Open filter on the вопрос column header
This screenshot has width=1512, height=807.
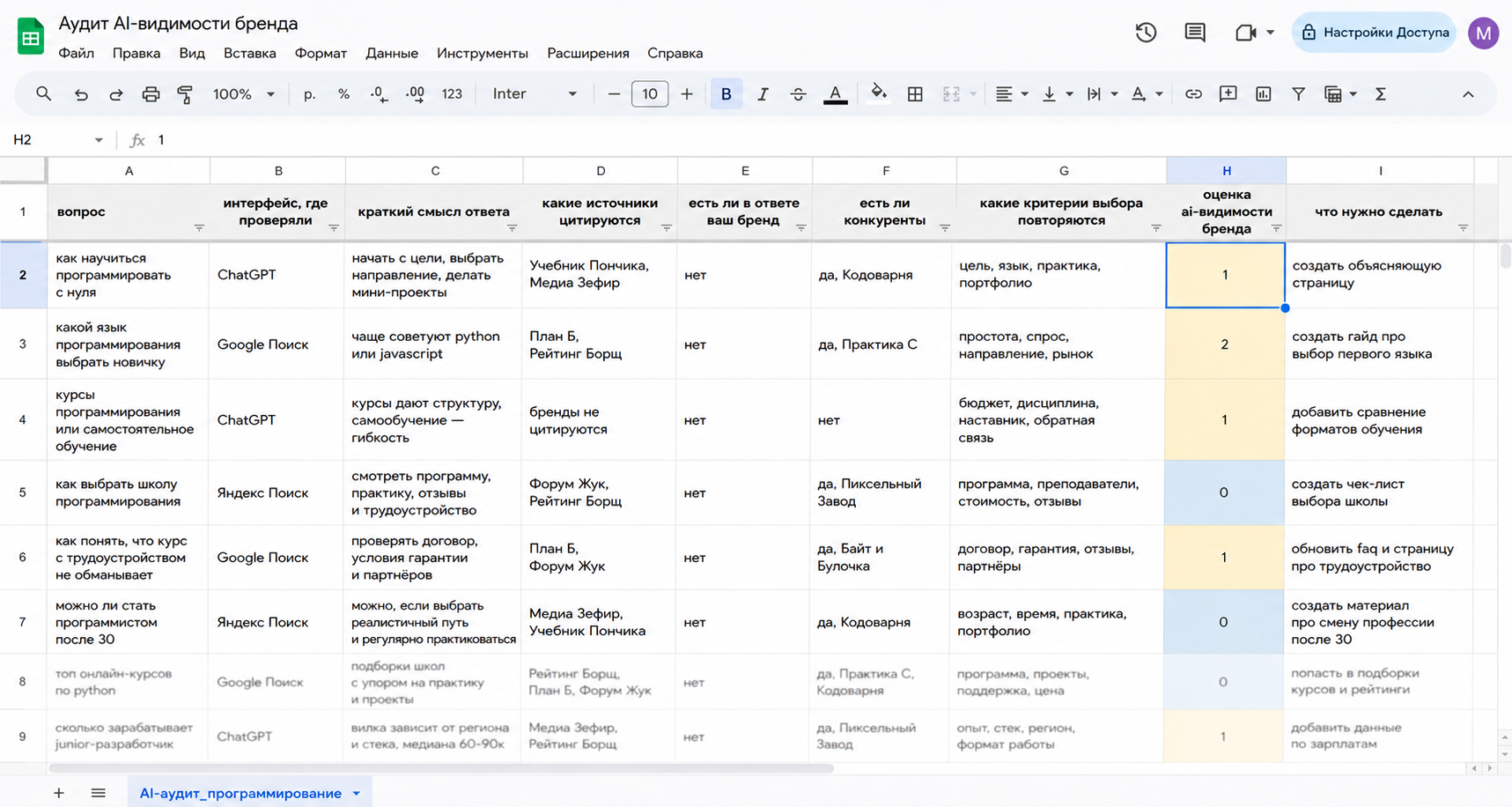[x=199, y=228]
